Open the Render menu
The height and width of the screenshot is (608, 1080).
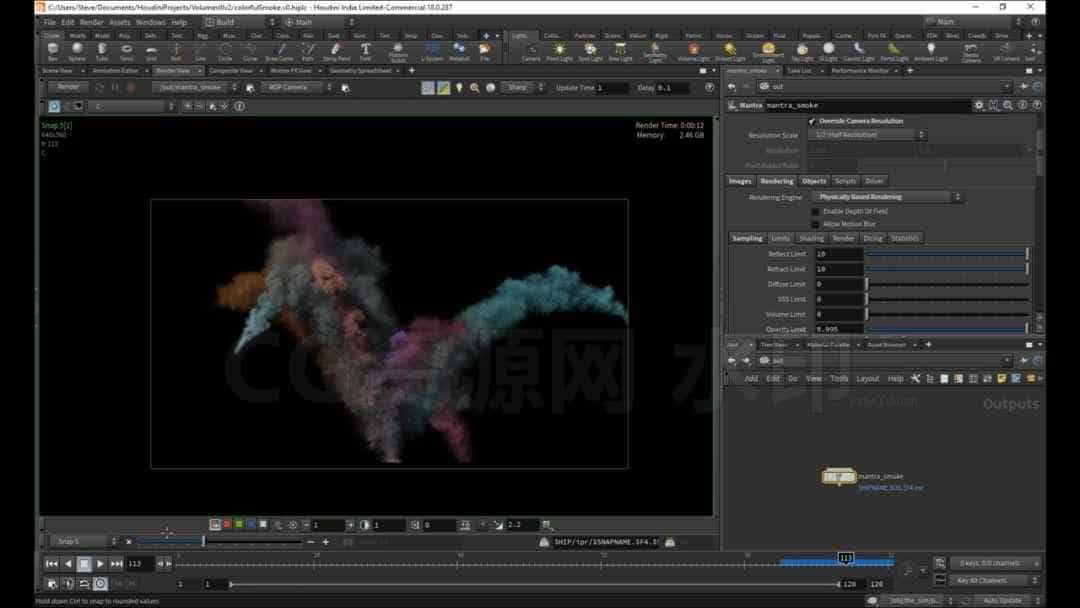[91, 22]
